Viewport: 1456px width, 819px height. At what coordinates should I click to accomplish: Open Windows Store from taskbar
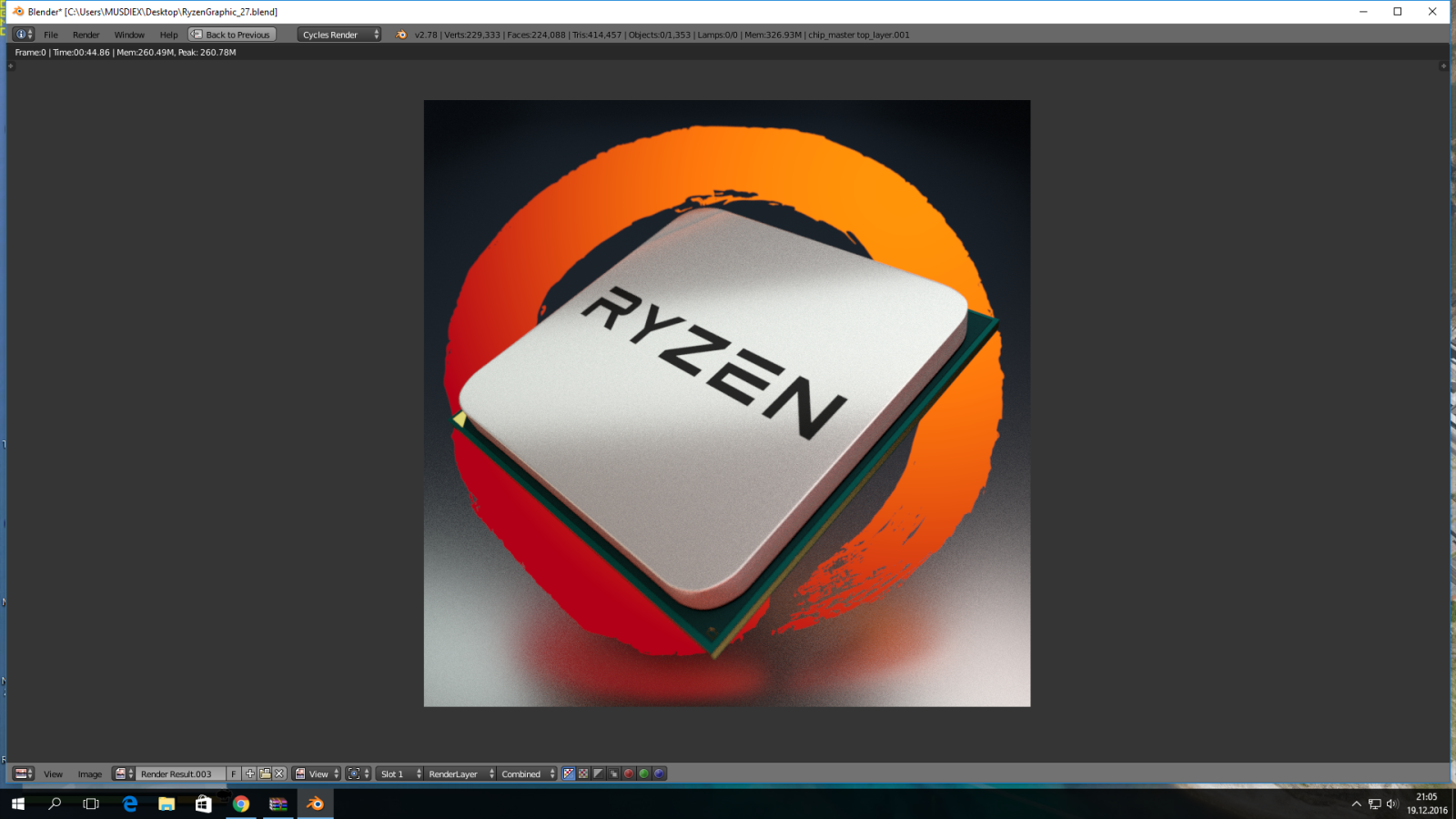pyautogui.click(x=204, y=804)
